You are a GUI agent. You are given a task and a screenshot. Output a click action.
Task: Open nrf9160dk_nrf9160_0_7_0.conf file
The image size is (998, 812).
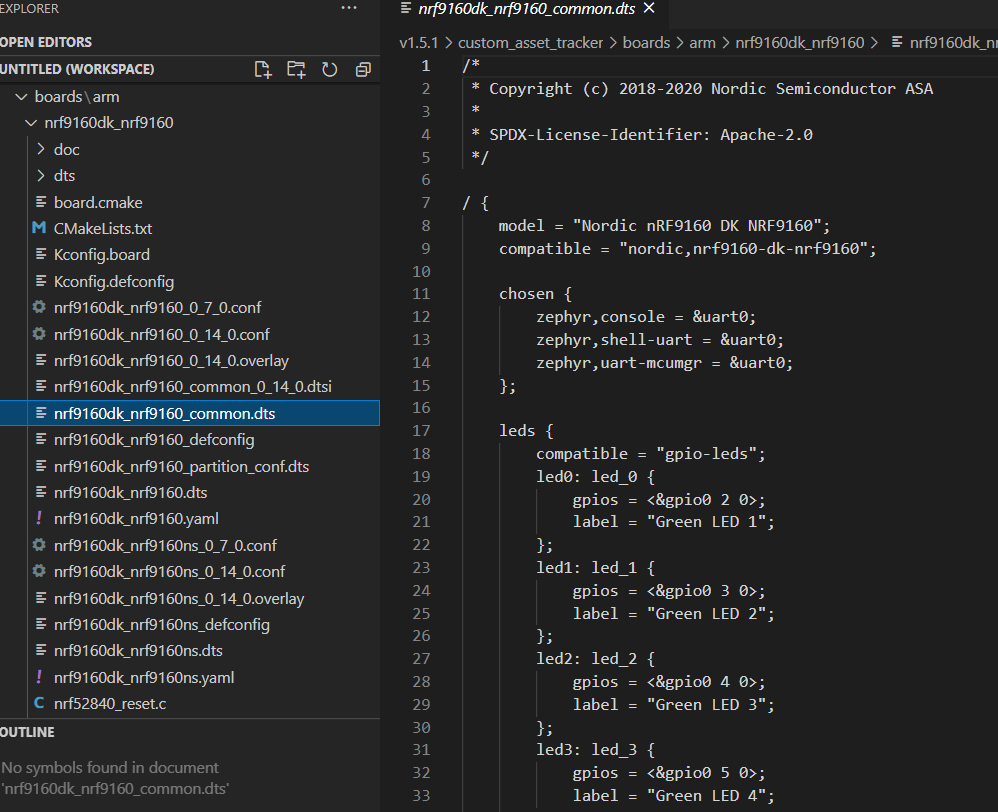pos(157,307)
